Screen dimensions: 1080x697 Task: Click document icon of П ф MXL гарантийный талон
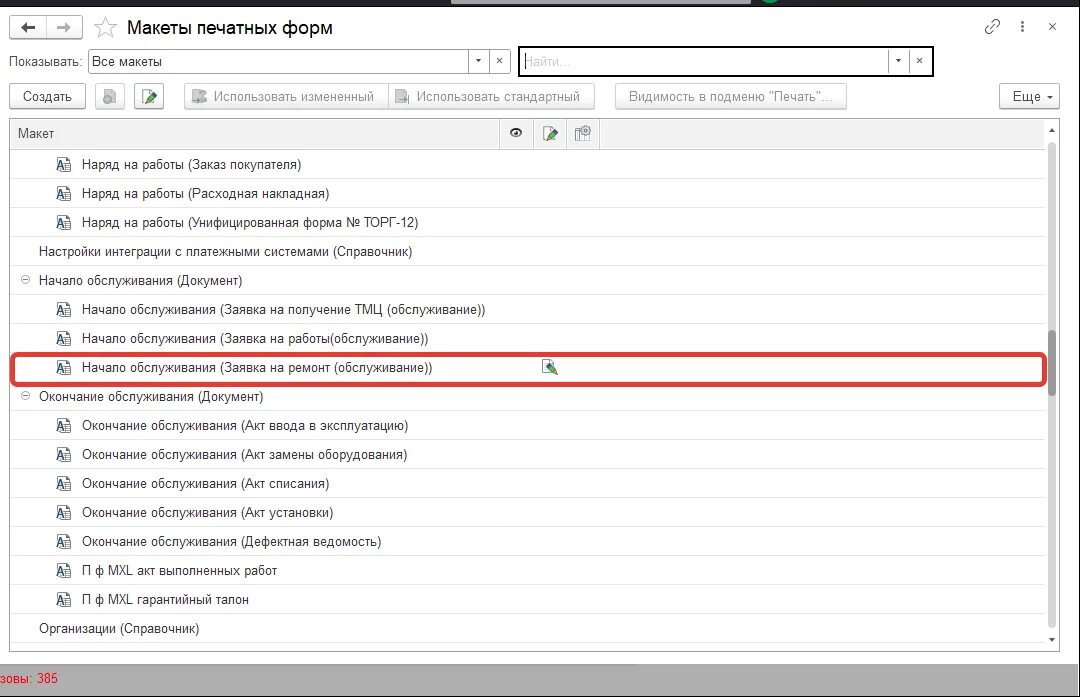[x=63, y=599]
